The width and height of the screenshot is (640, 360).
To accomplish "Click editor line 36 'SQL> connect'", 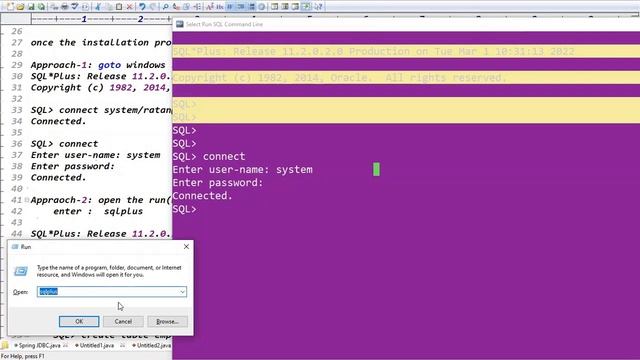I will (x=64, y=144).
